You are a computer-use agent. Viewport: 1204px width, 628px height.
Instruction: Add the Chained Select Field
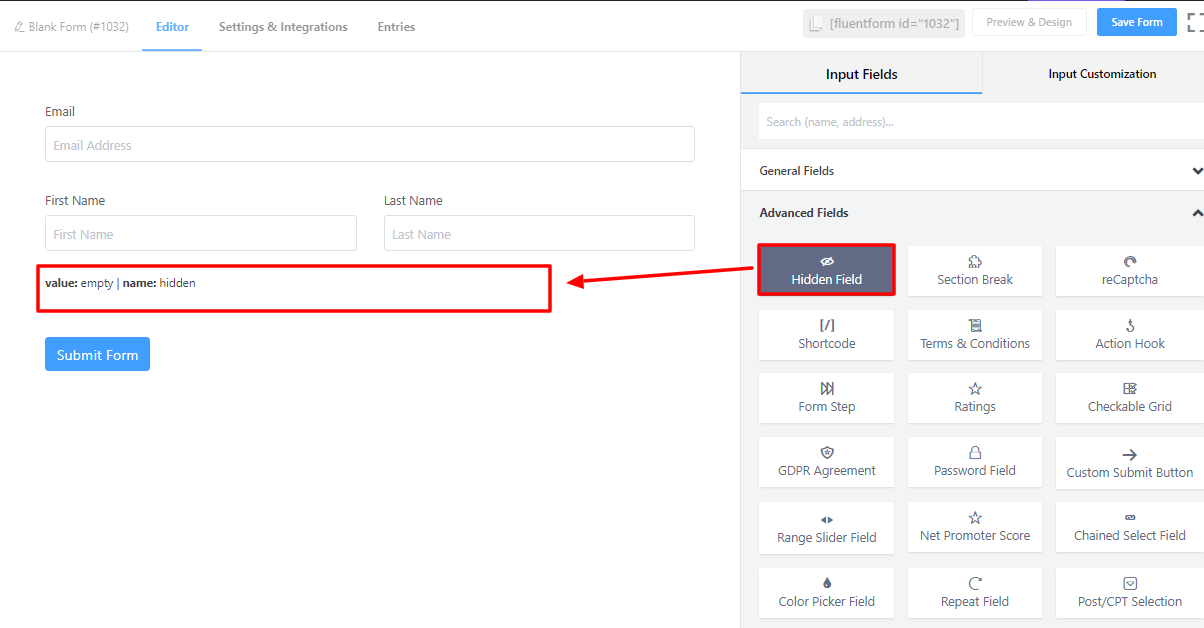(1129, 527)
